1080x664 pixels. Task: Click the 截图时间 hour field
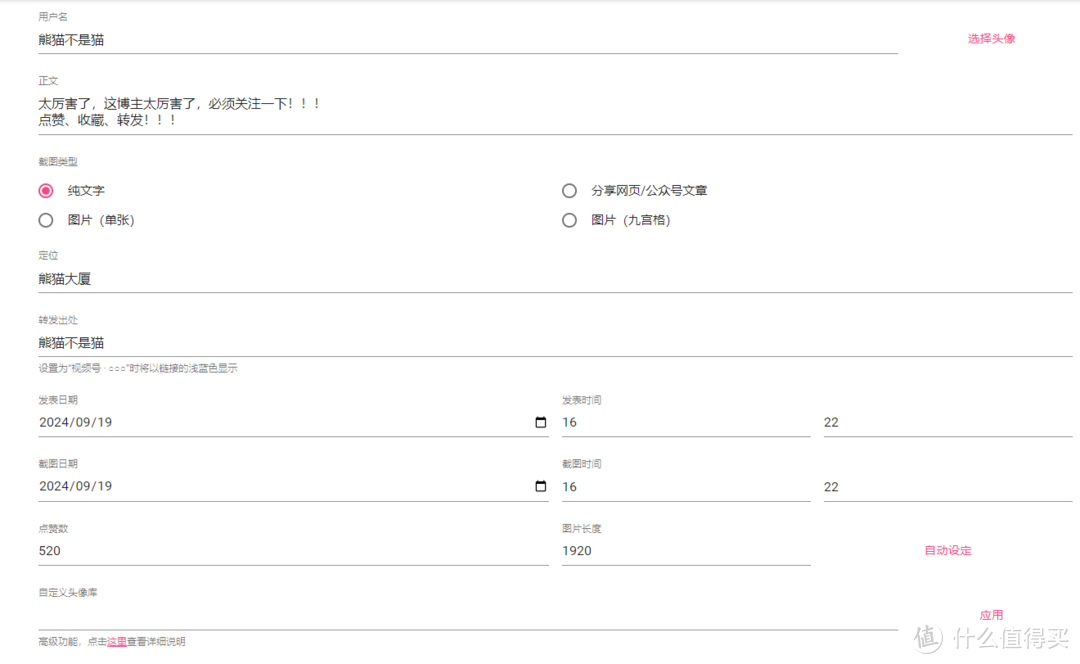coord(685,487)
